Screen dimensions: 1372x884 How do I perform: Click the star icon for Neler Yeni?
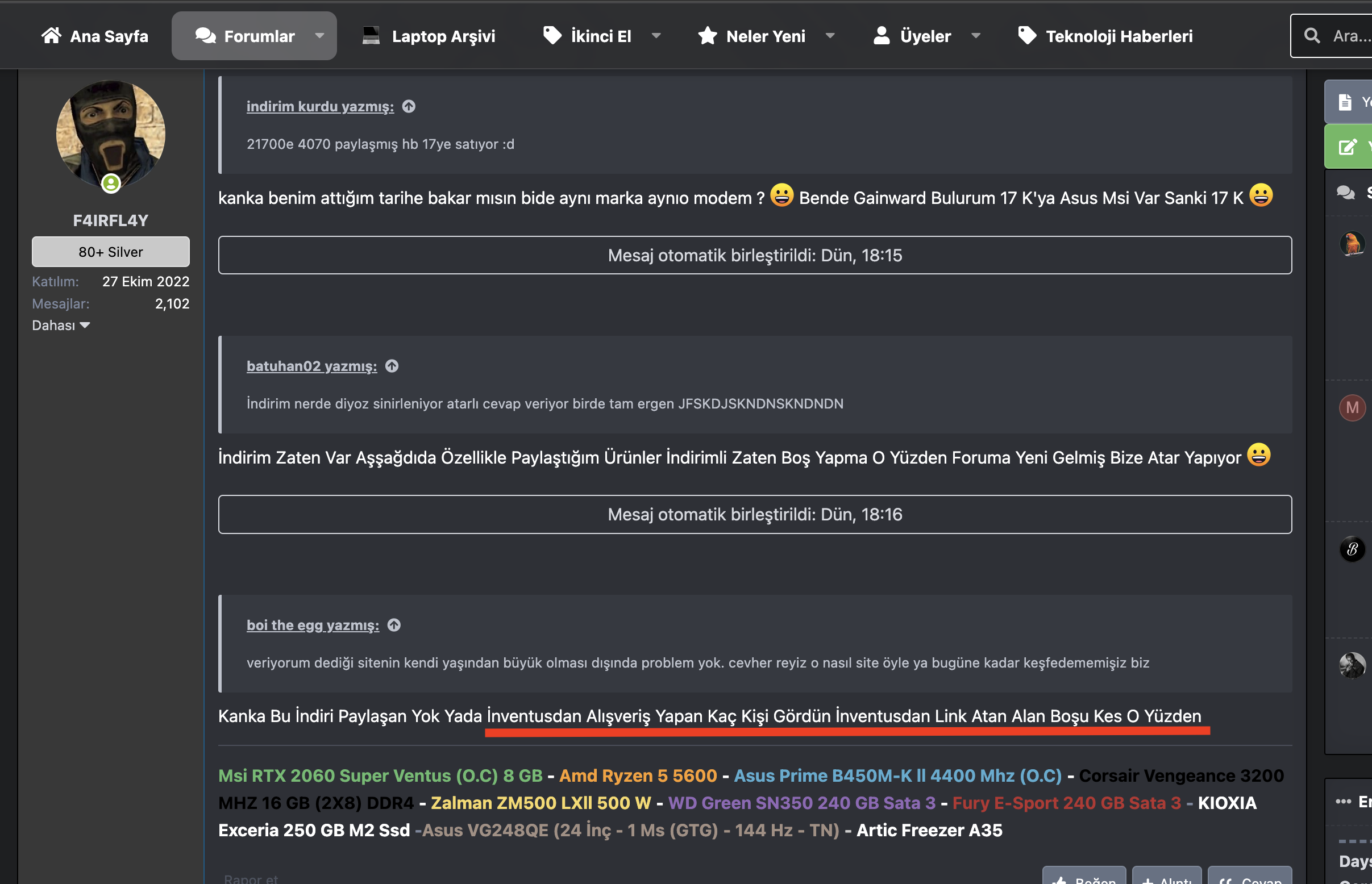pos(707,36)
